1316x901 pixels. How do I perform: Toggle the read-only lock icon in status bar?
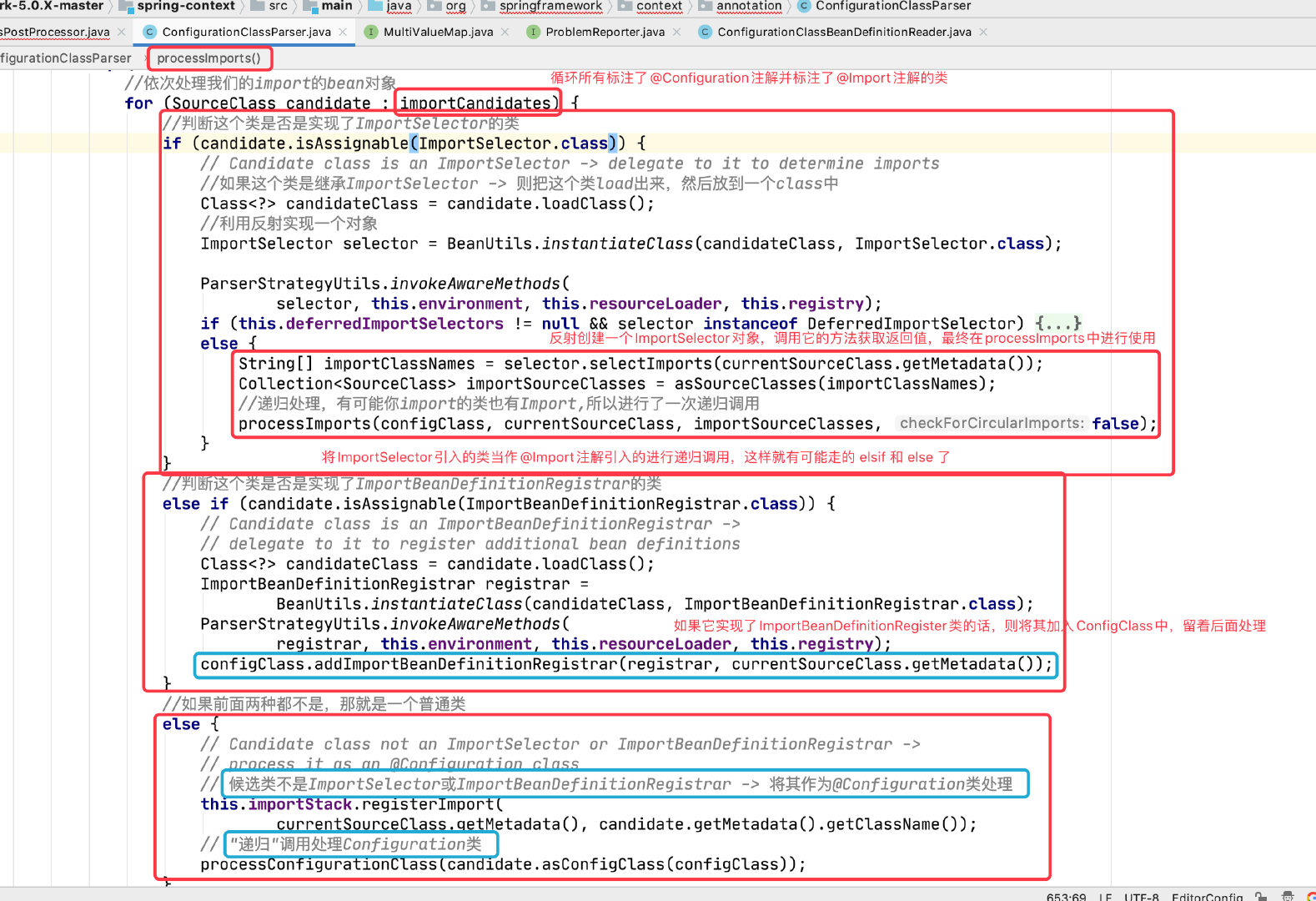click(x=1261, y=896)
